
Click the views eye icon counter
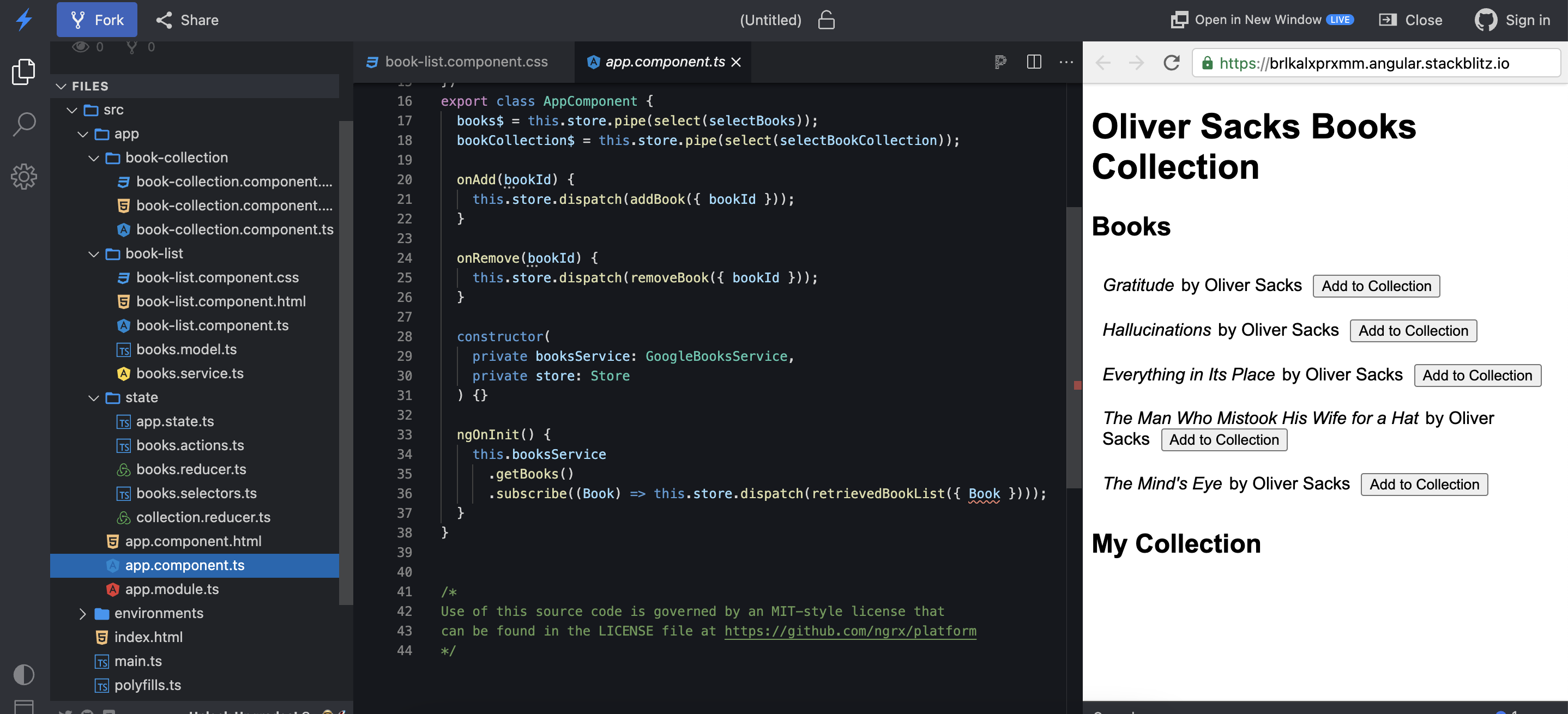coord(80,47)
